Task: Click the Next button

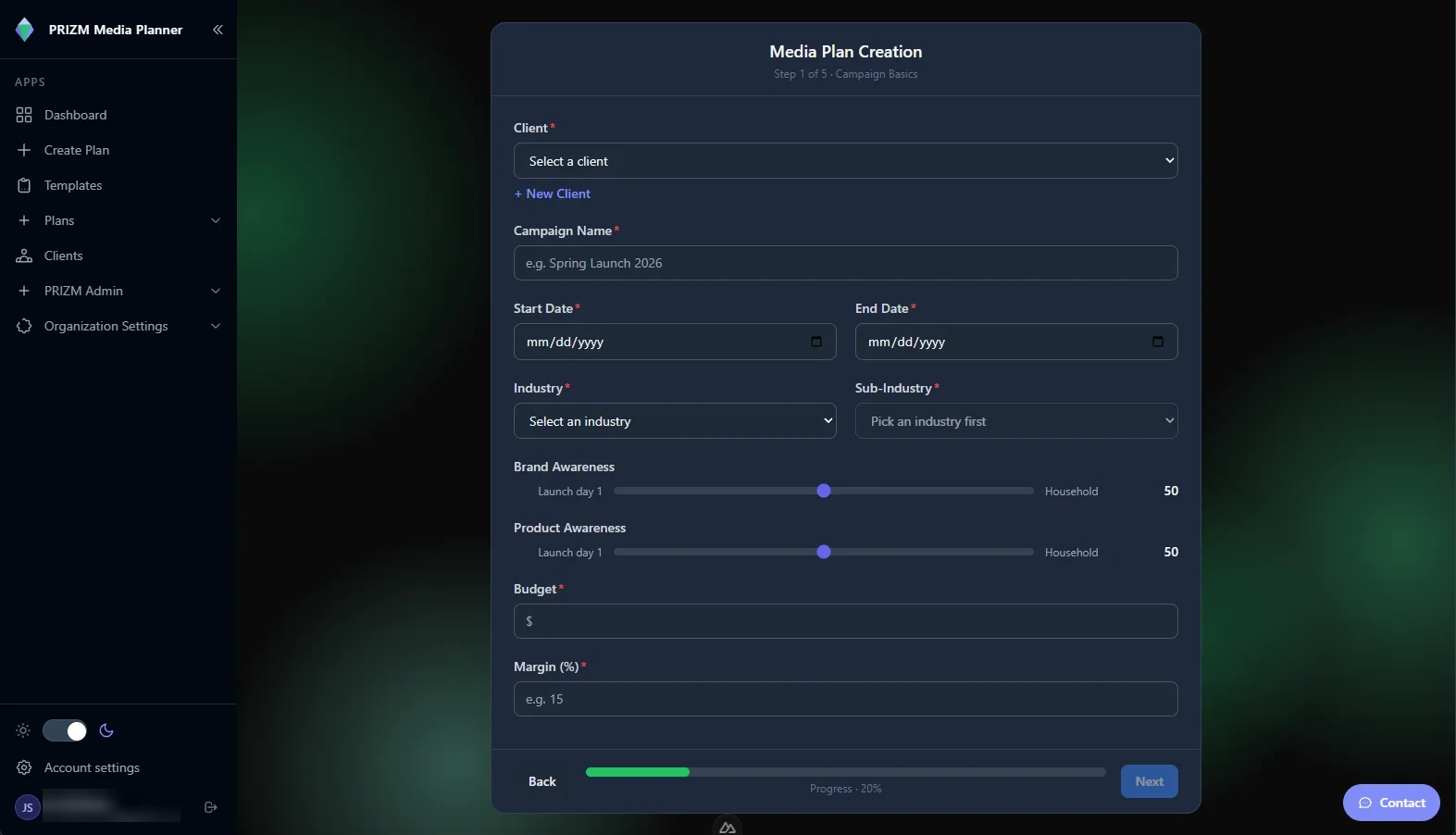Action: tap(1149, 781)
